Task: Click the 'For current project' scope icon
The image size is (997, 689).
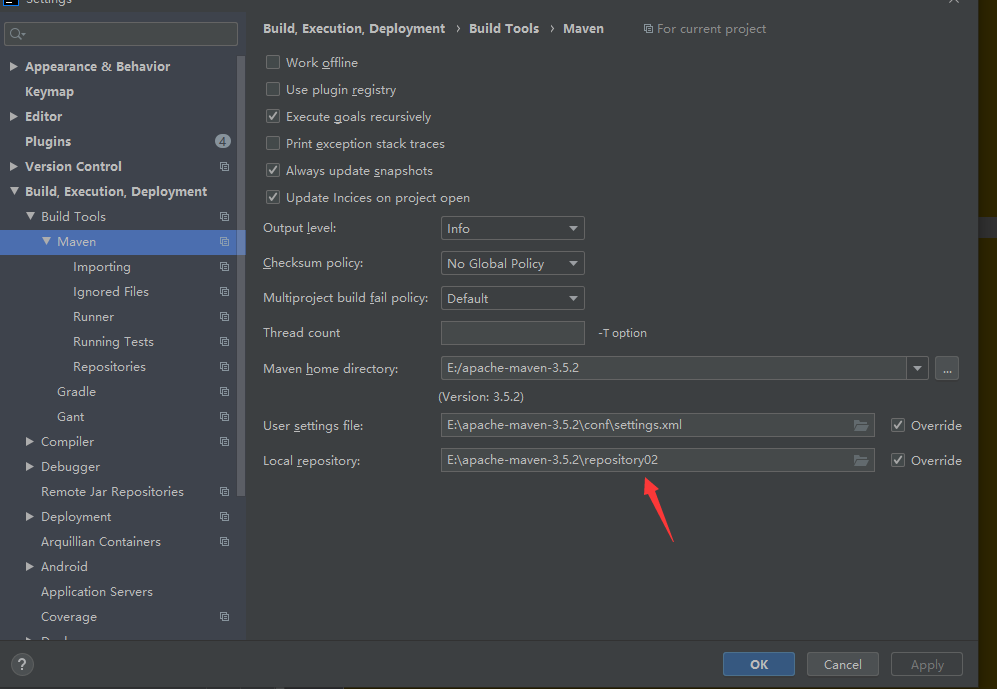Action: coord(650,28)
